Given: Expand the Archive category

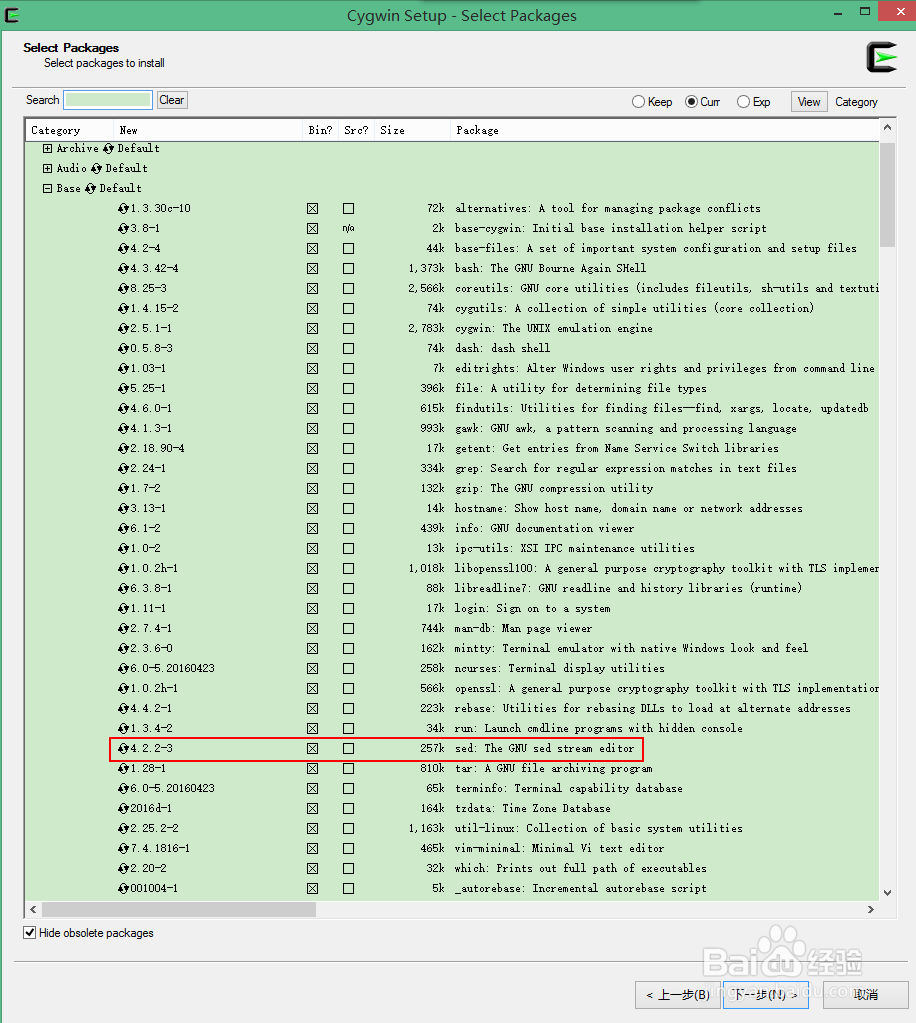Looking at the screenshot, I should pos(48,149).
